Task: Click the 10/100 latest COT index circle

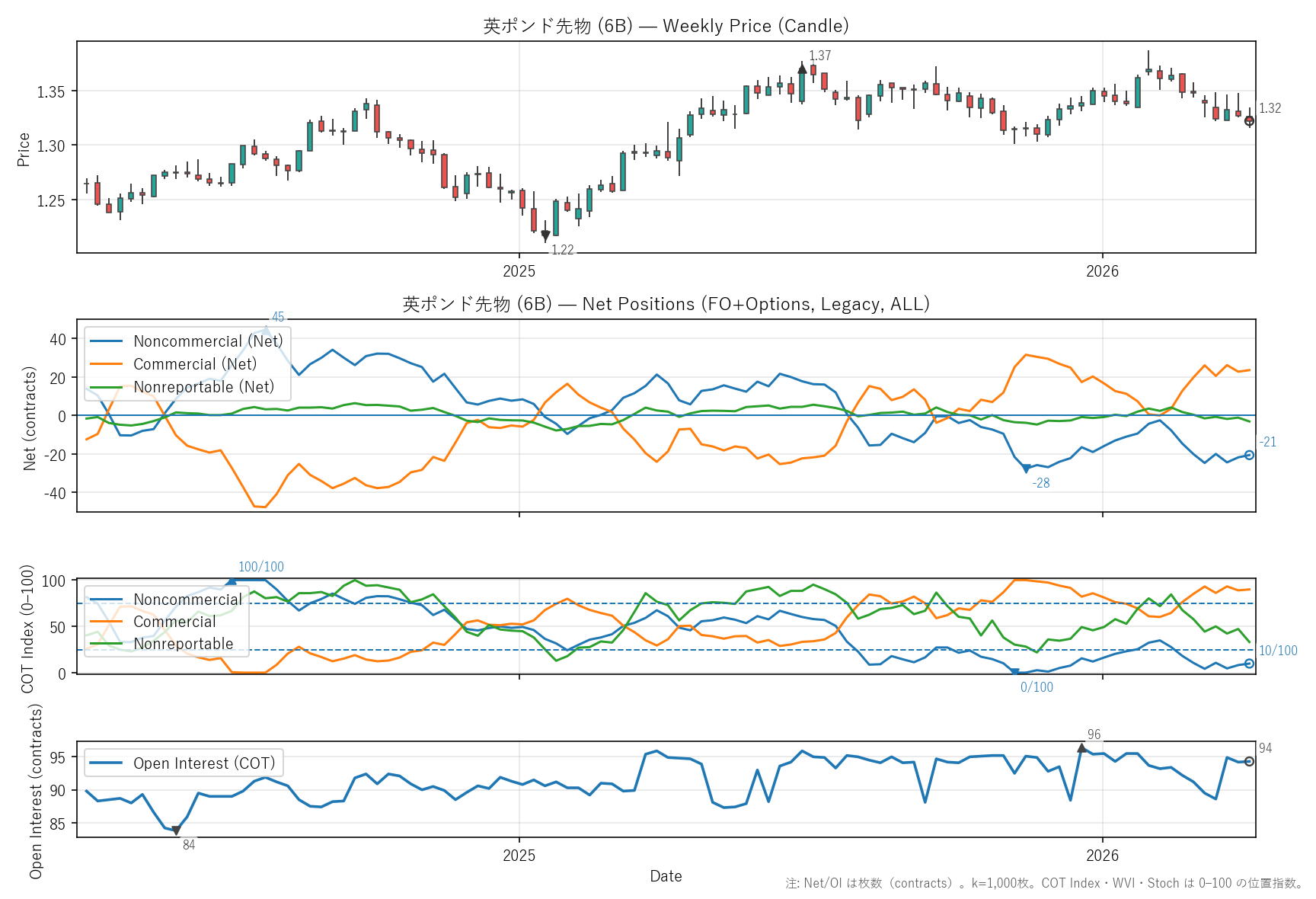Action: pos(1249,664)
